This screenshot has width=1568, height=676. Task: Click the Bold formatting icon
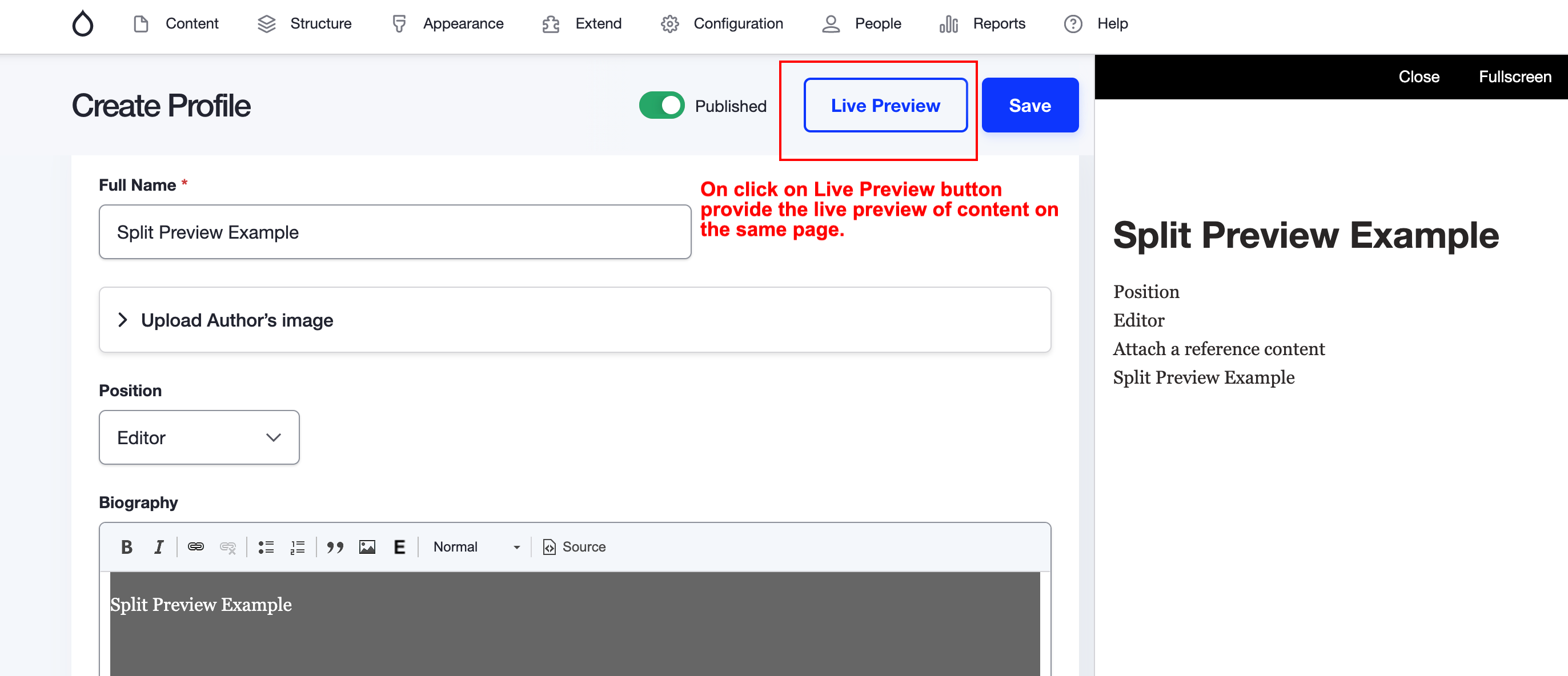click(127, 546)
